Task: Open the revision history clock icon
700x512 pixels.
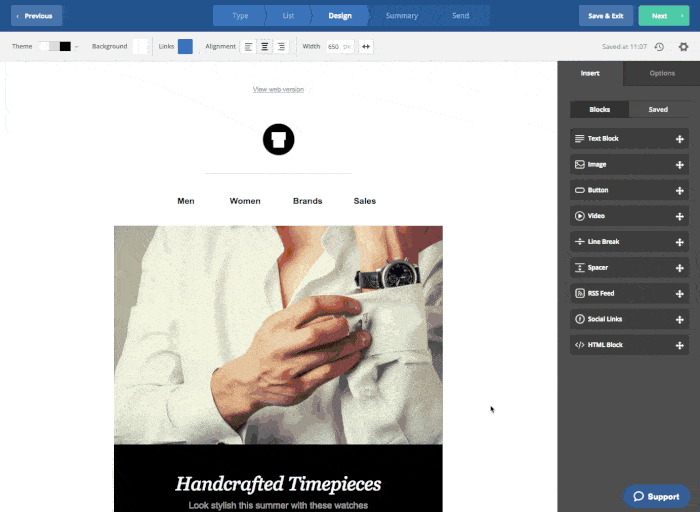Action: pyautogui.click(x=659, y=46)
